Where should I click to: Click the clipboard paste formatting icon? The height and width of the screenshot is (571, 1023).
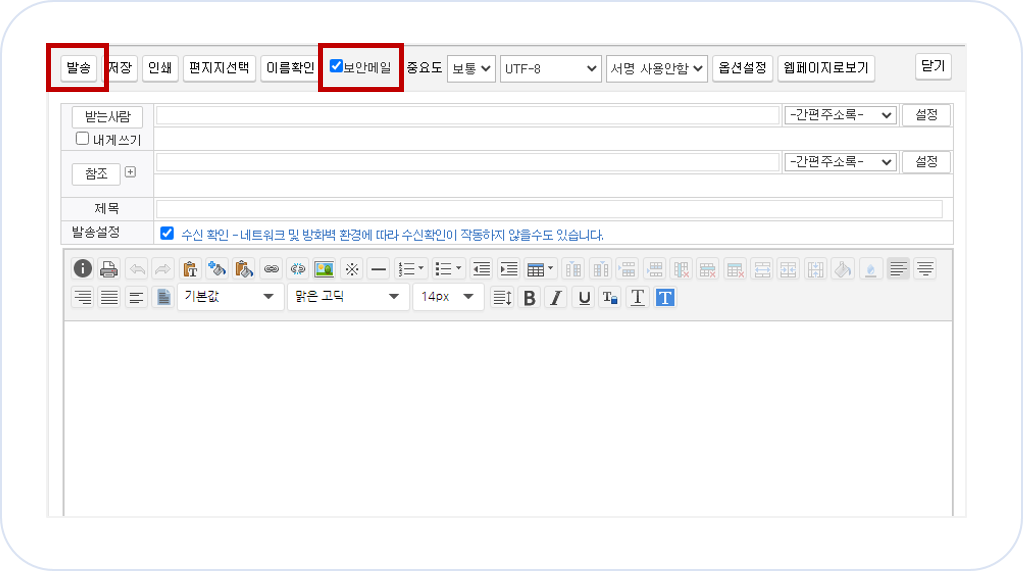[x=244, y=269]
